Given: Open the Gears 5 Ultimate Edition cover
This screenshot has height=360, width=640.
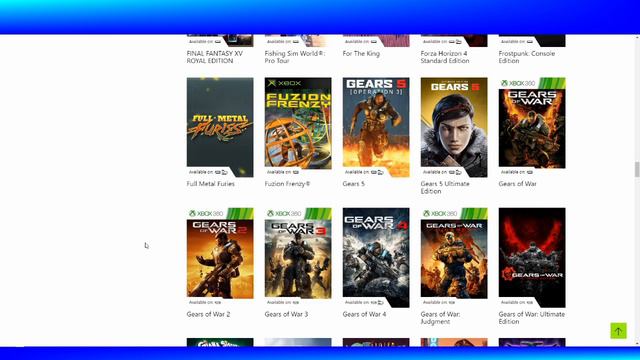Looking at the screenshot, I should click(x=454, y=127).
